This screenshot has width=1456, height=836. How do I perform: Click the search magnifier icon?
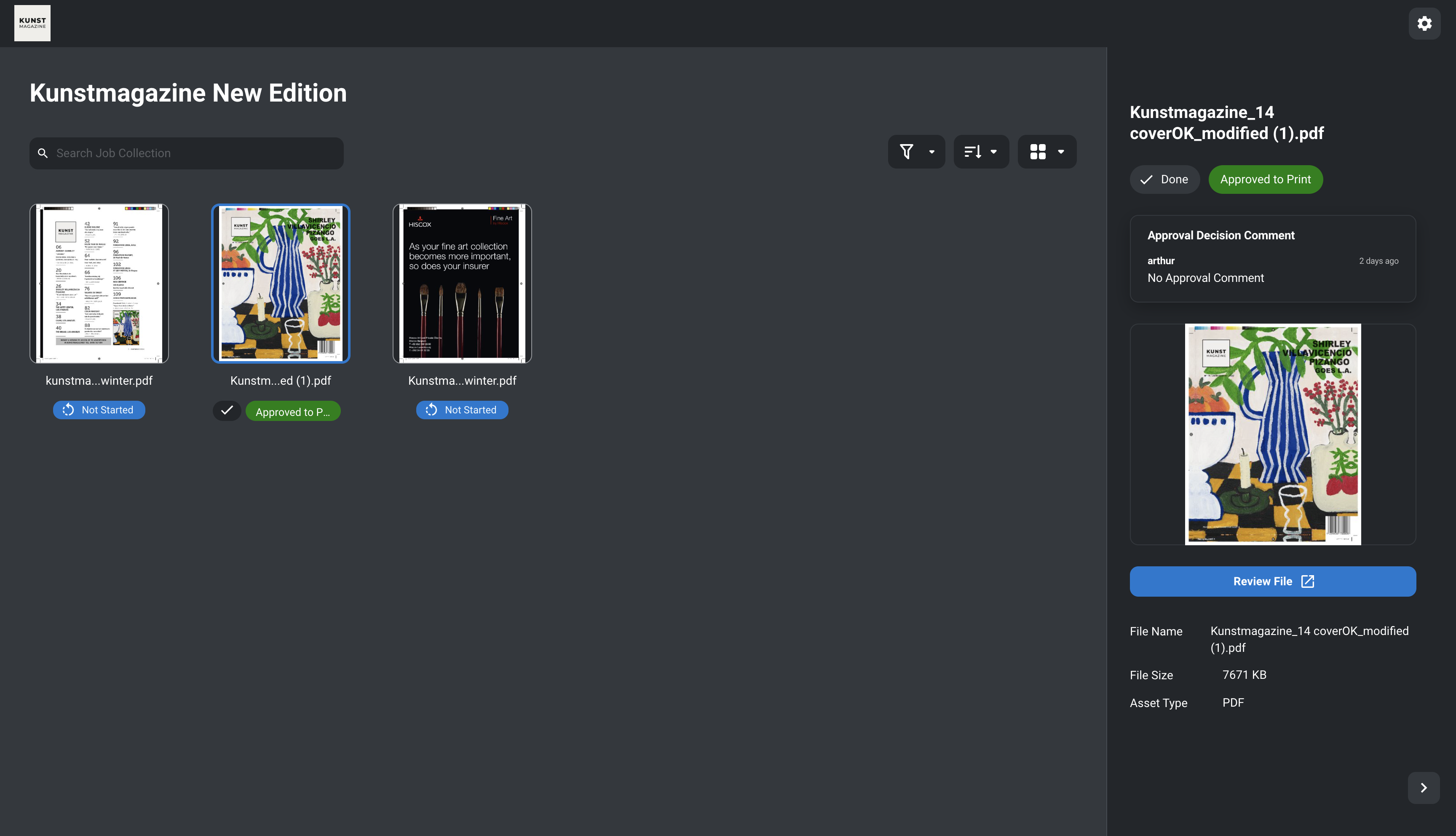tap(43, 153)
